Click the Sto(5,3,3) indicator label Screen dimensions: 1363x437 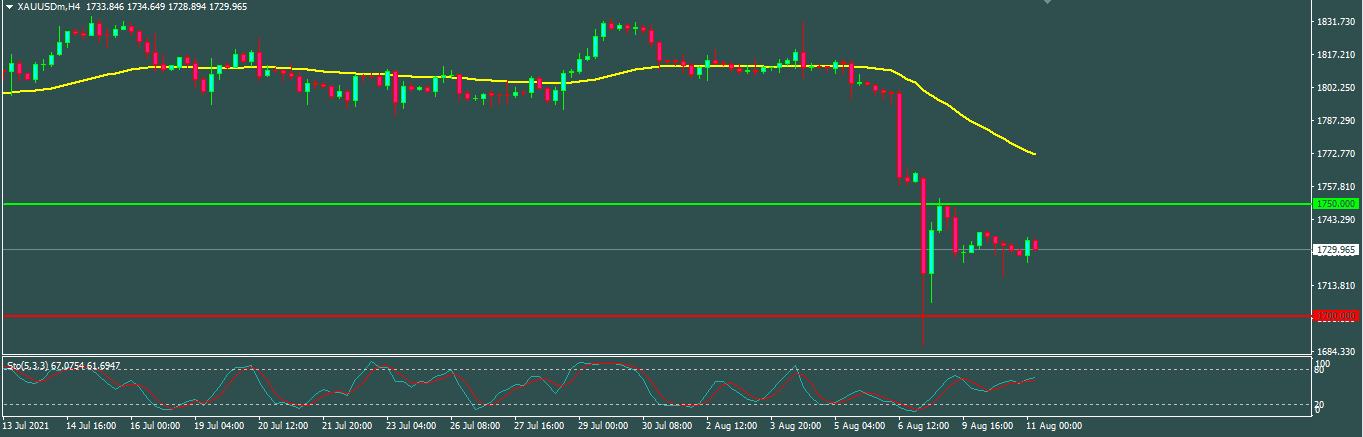coord(64,366)
